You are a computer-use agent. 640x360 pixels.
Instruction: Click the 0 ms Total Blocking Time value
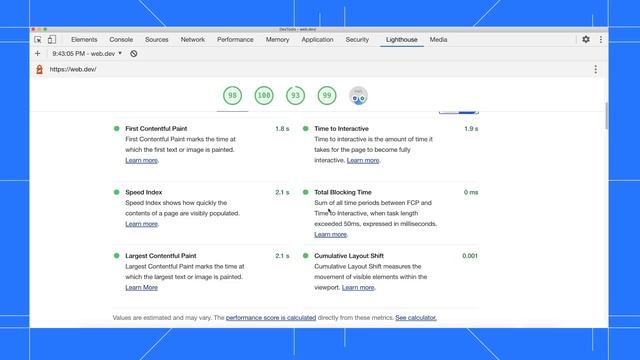pos(471,192)
